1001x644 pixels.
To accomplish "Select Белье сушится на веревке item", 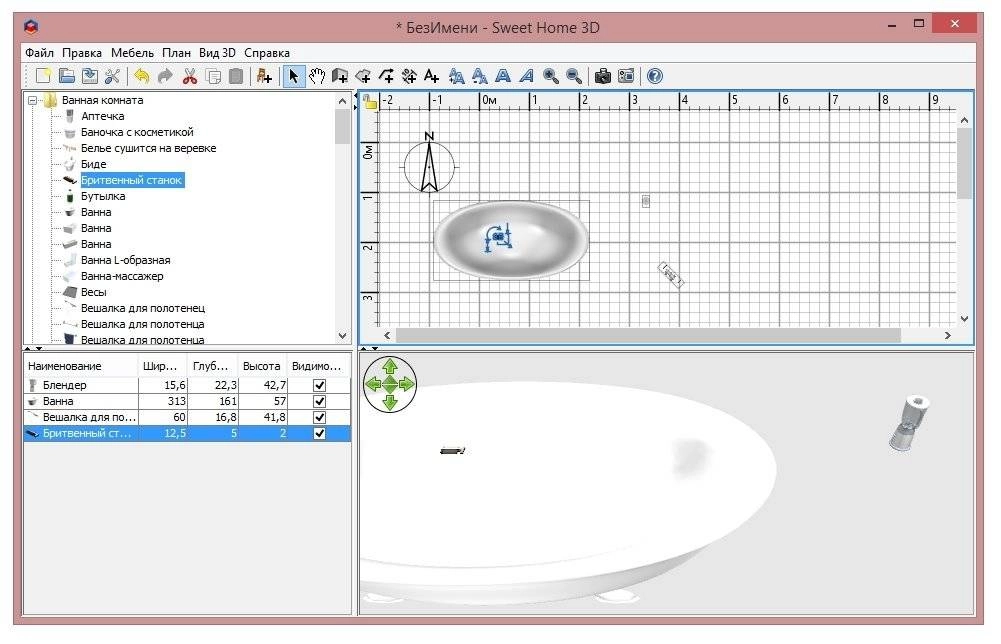I will [x=148, y=148].
